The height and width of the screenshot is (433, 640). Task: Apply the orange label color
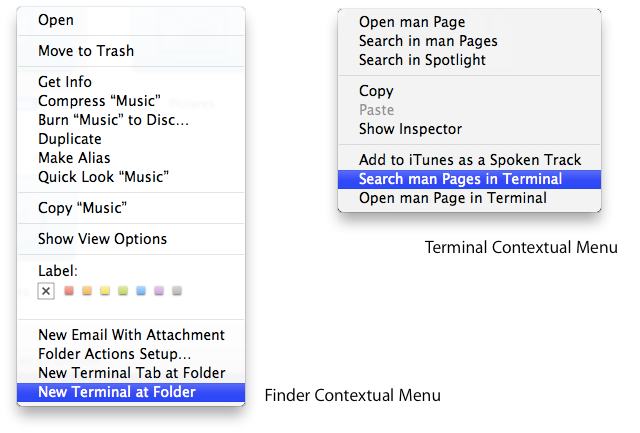[x=87, y=291]
